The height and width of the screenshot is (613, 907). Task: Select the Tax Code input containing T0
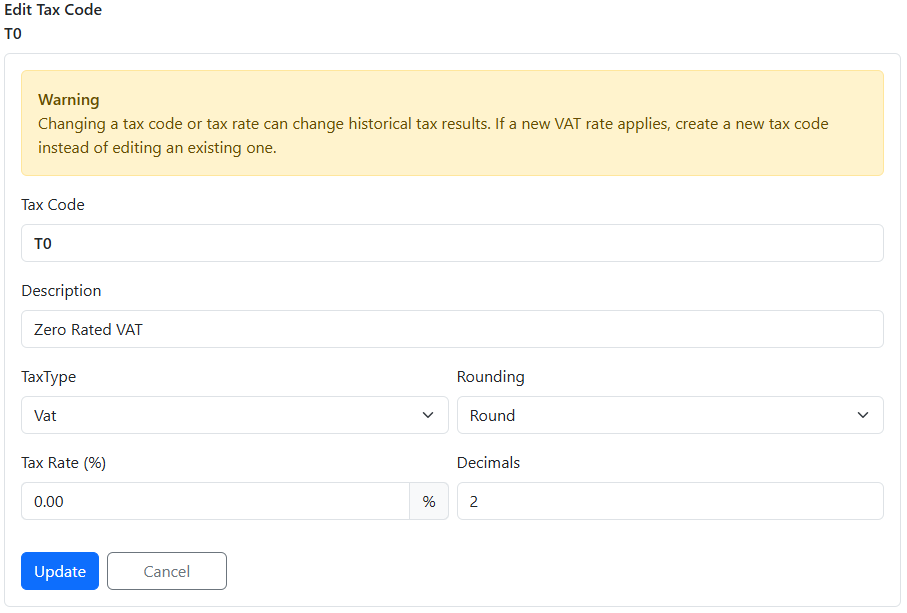click(452, 243)
